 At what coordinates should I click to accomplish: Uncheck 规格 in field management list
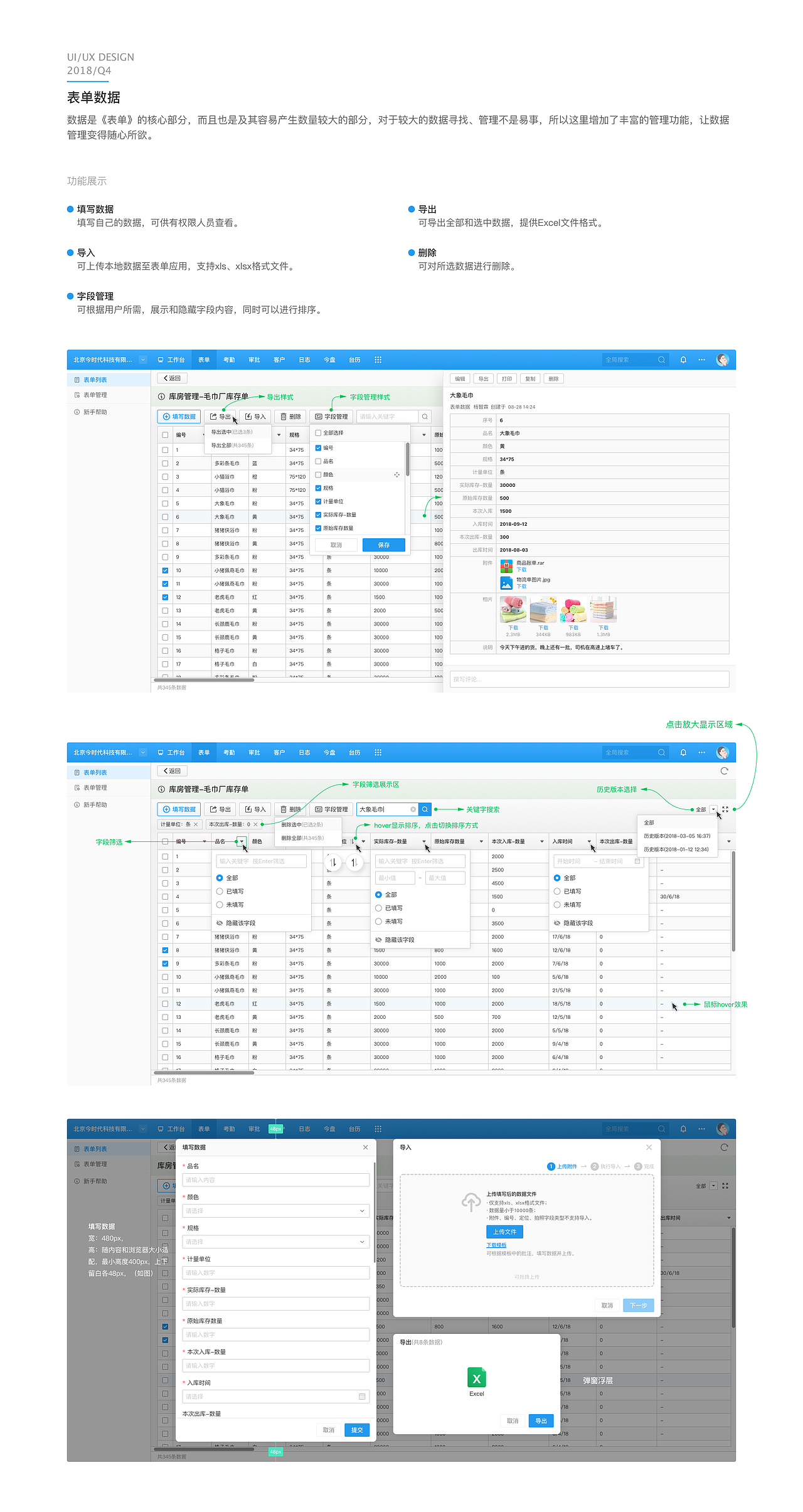pos(319,488)
